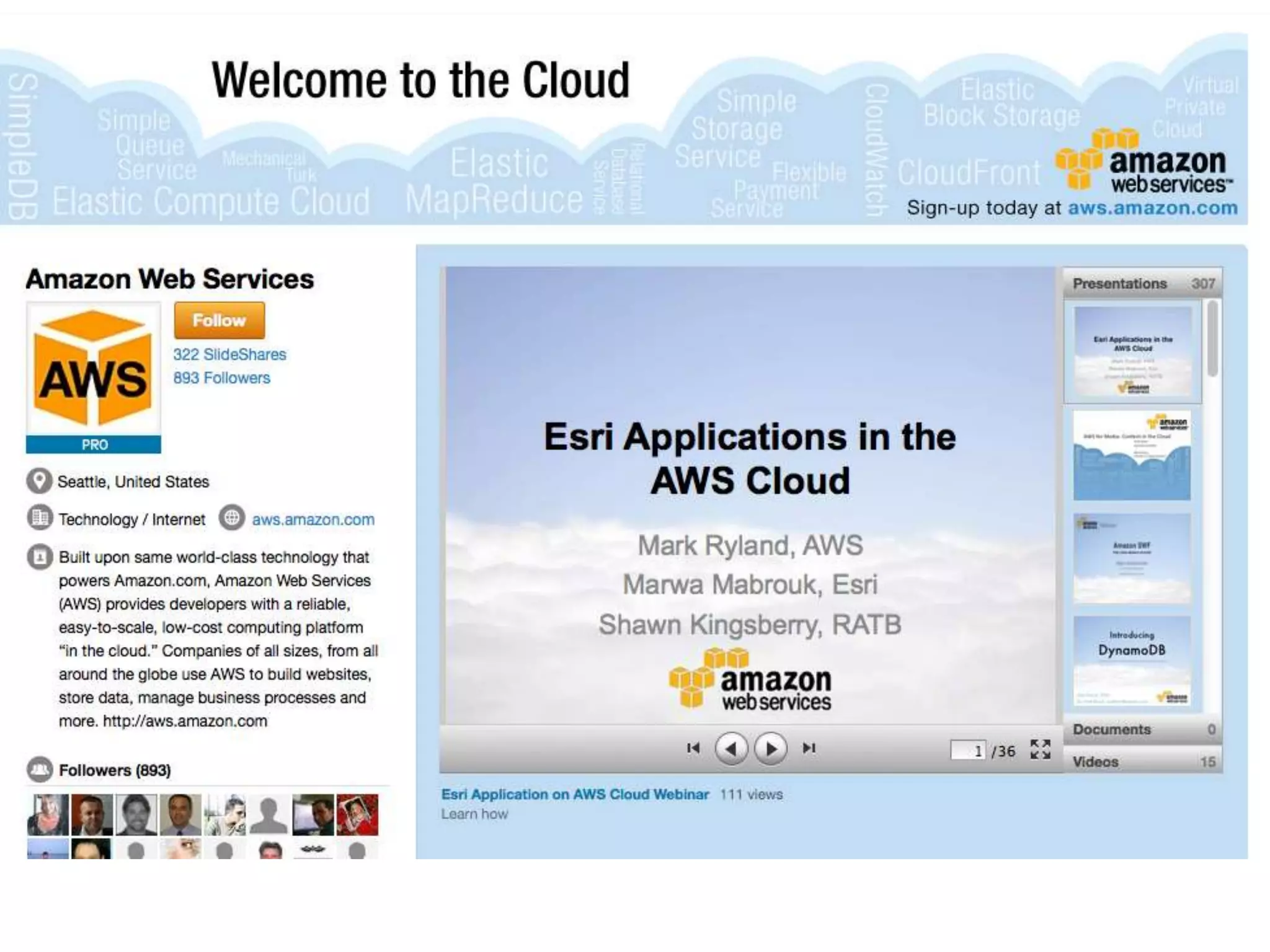
Task: Open the Esri Applications in AWS Cloud thumbnail
Action: [x=1132, y=351]
